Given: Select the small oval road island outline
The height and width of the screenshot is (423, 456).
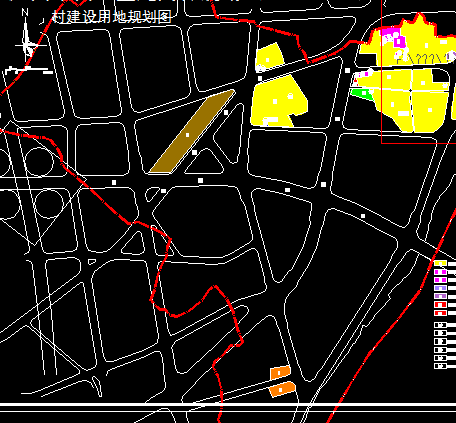Looking at the screenshot, I should (153, 194).
